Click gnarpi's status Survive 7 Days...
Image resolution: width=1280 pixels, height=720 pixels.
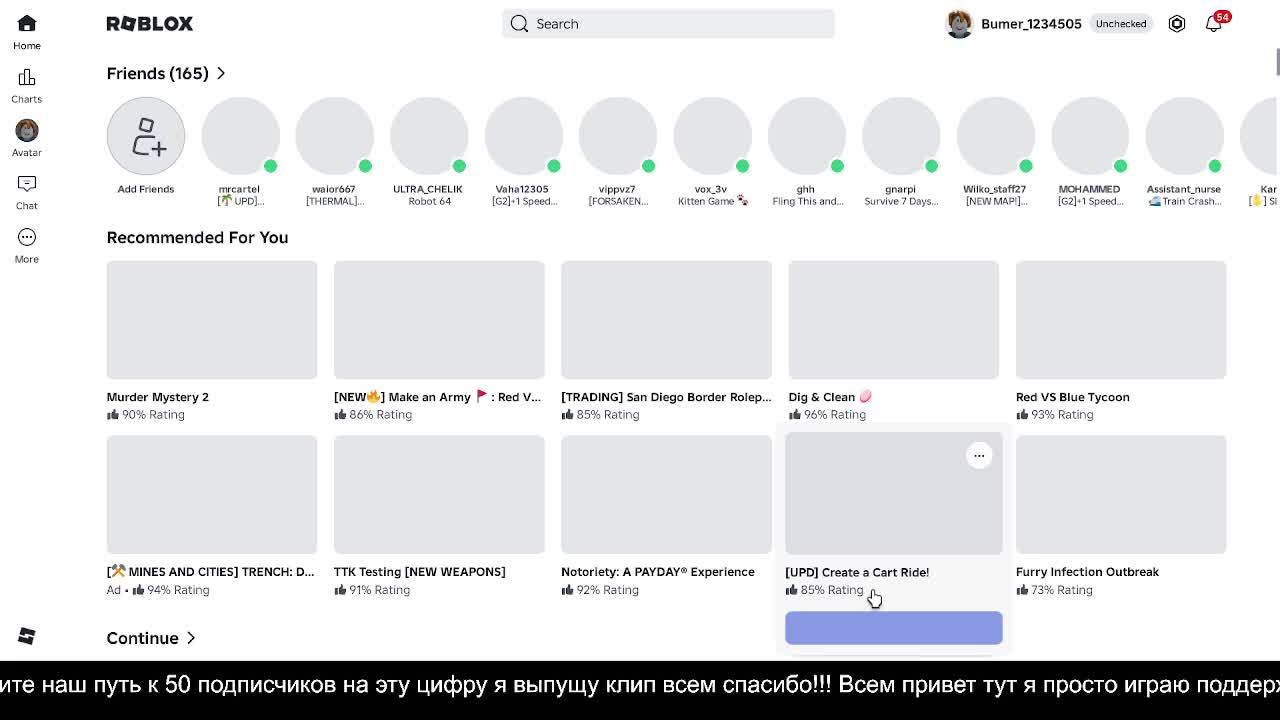[901, 201]
